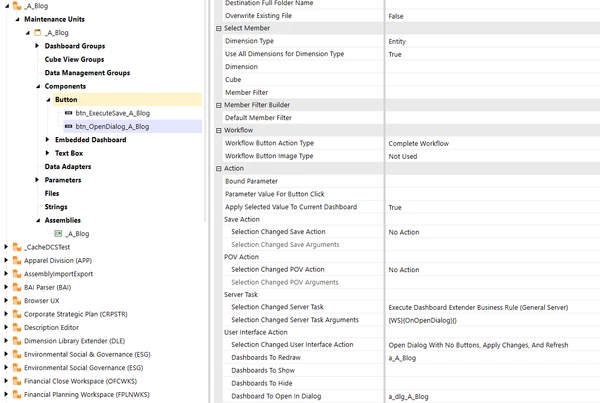Click the Destination Full Folder Name label

[x=269, y=3]
